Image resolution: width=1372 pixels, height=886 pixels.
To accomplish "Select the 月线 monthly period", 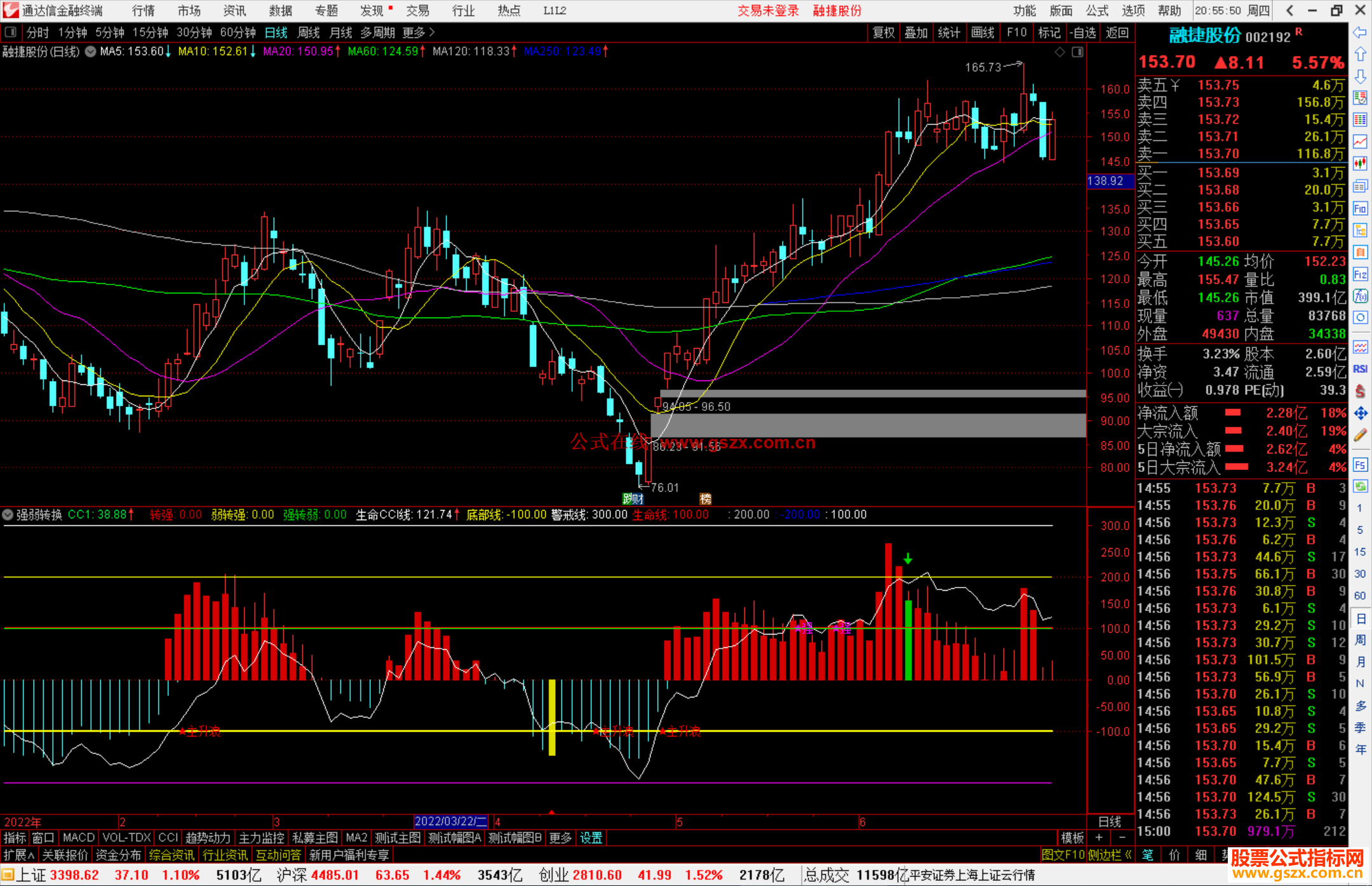I will point(341,32).
